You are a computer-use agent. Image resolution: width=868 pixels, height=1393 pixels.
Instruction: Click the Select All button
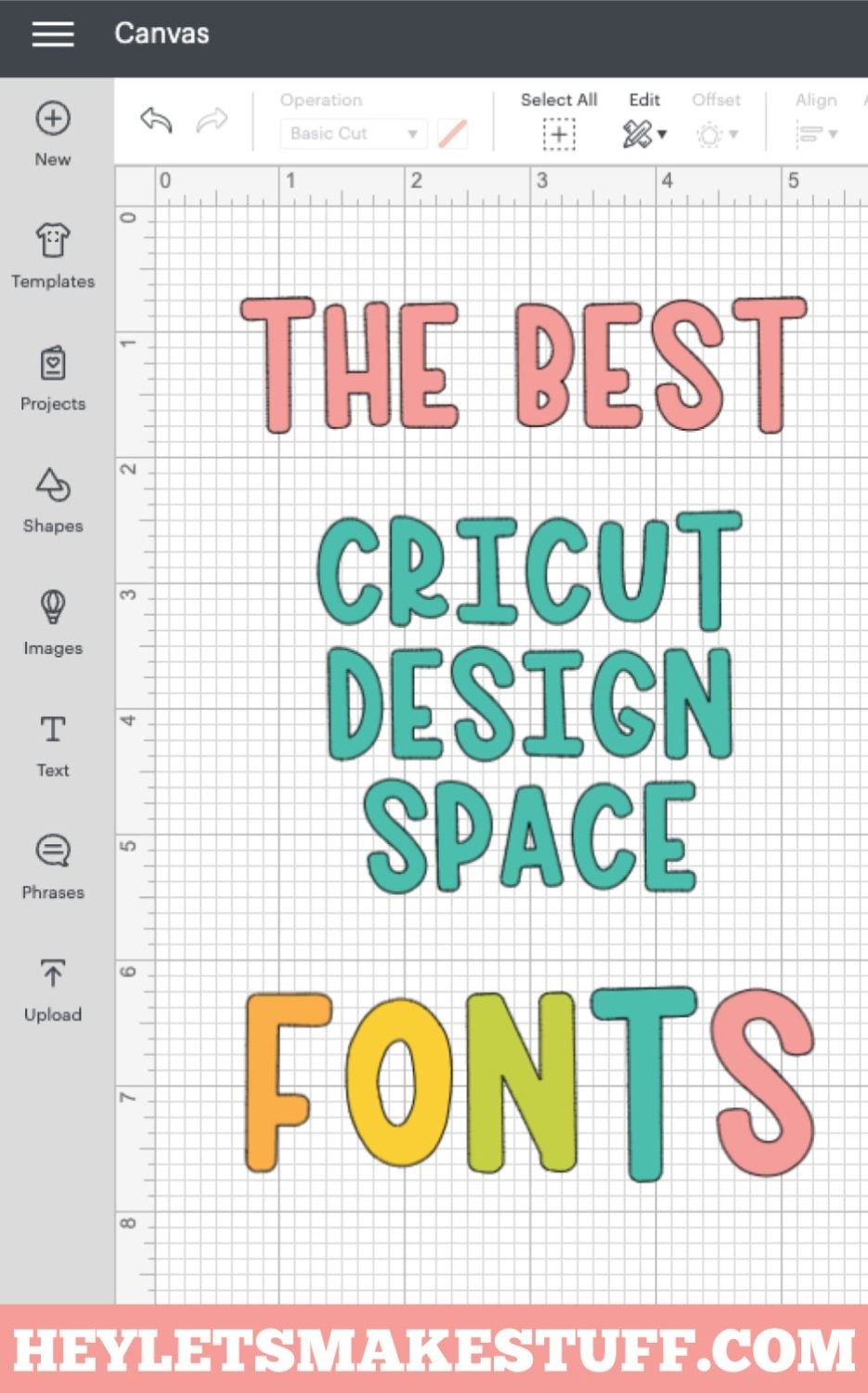[x=558, y=133]
